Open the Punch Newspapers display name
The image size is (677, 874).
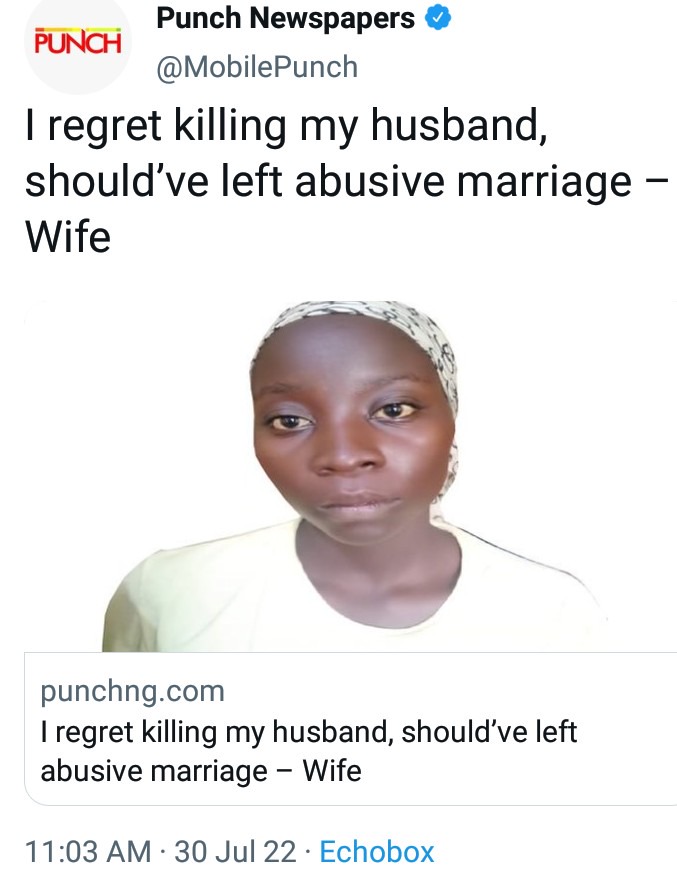285,18
